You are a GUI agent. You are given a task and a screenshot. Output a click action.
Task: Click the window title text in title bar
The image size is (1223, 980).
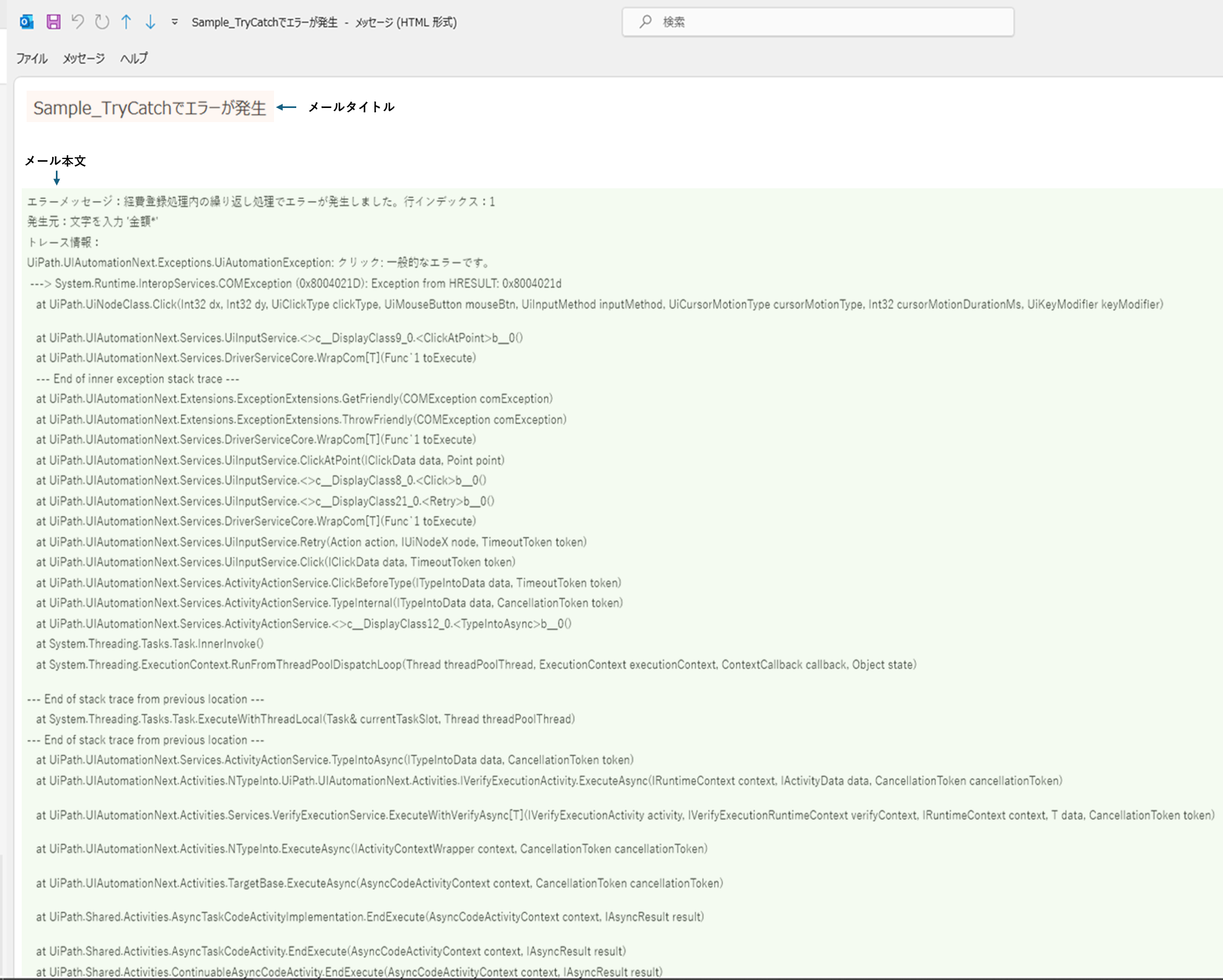pos(323,23)
